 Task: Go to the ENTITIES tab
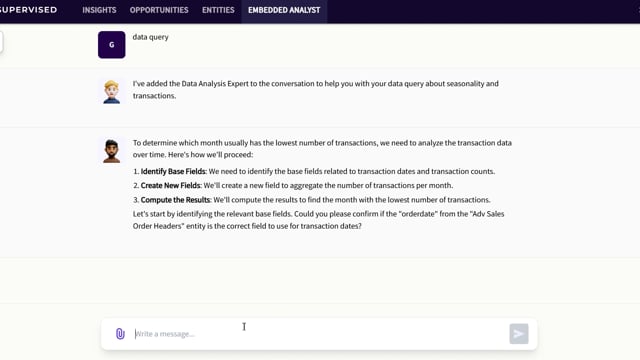pos(218,10)
